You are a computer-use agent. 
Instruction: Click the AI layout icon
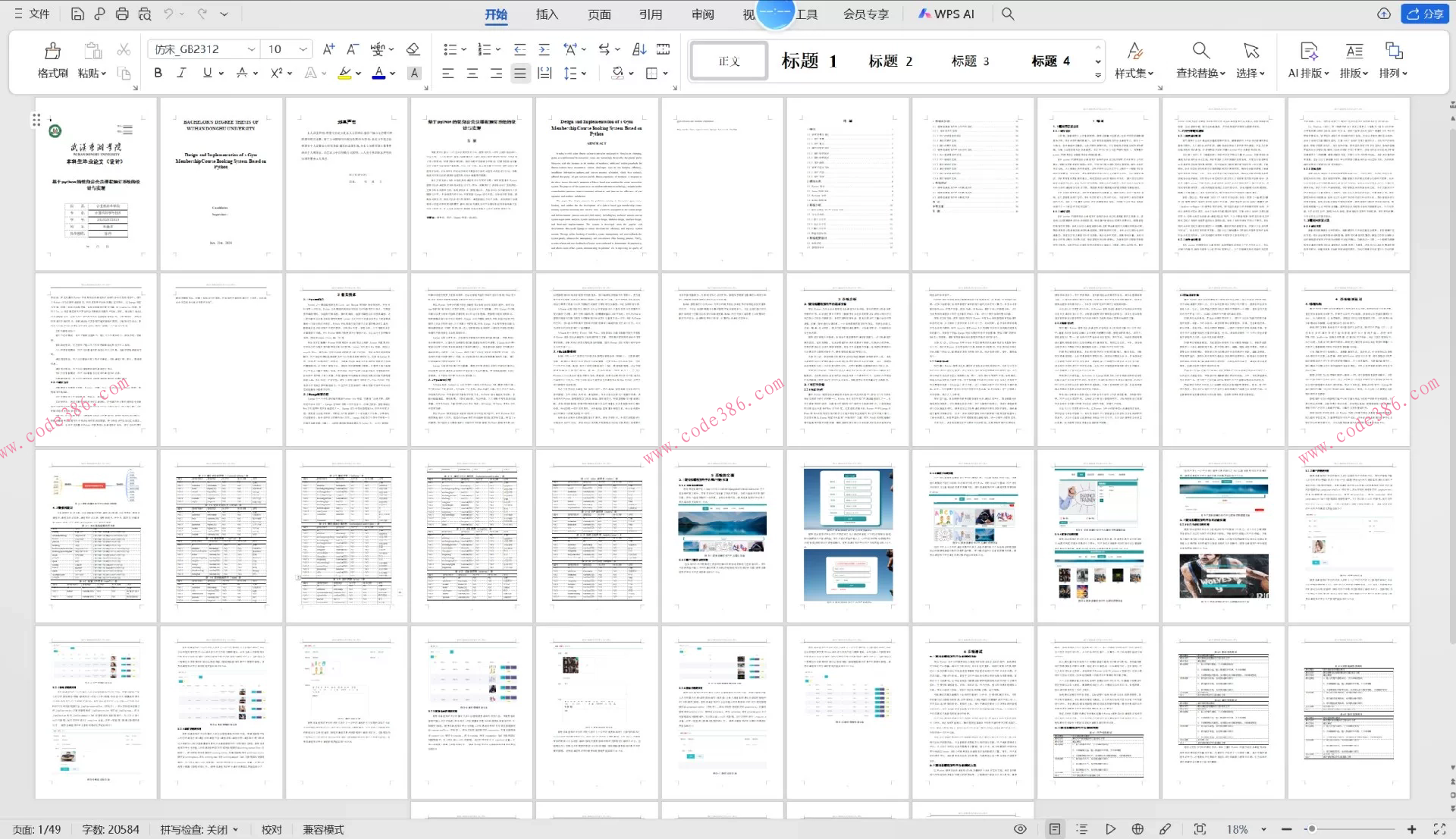(1308, 52)
